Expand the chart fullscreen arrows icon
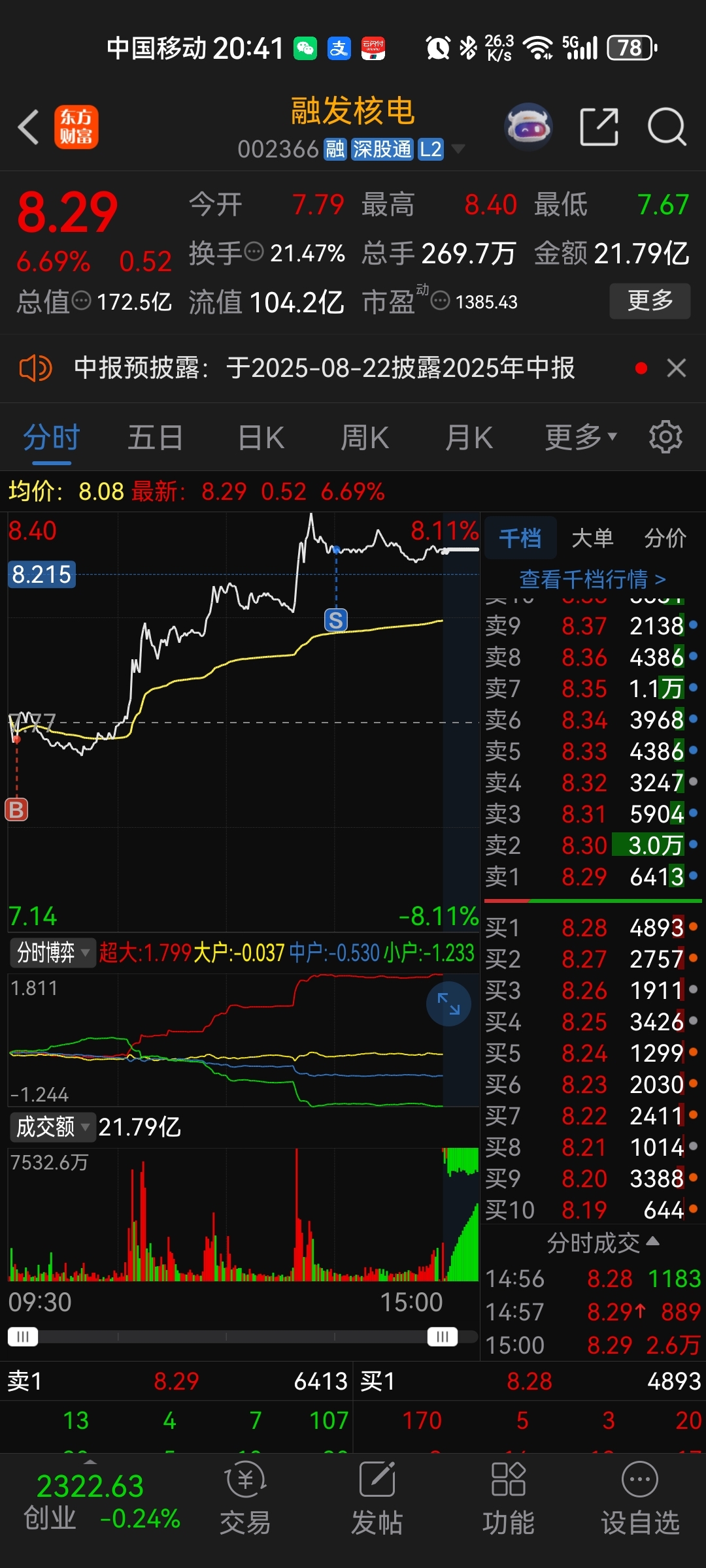 click(448, 1004)
